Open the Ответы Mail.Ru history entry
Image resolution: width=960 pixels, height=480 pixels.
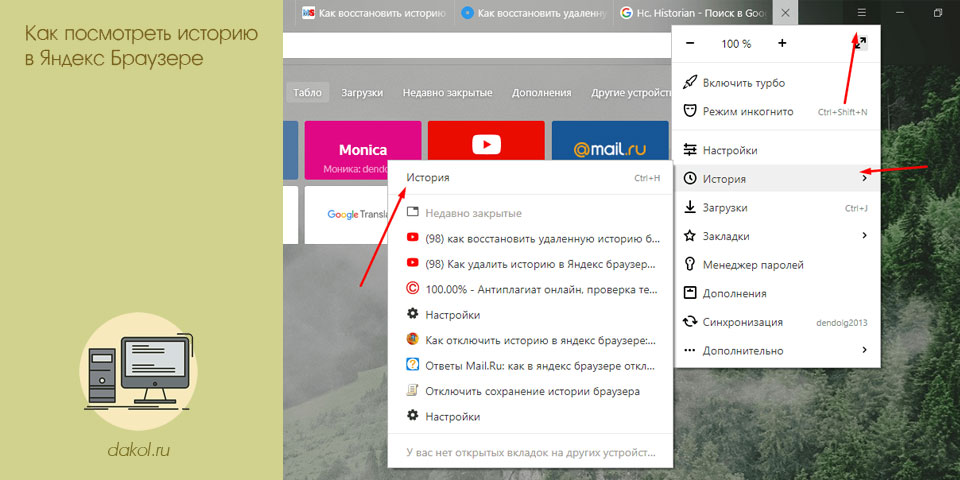531,366
